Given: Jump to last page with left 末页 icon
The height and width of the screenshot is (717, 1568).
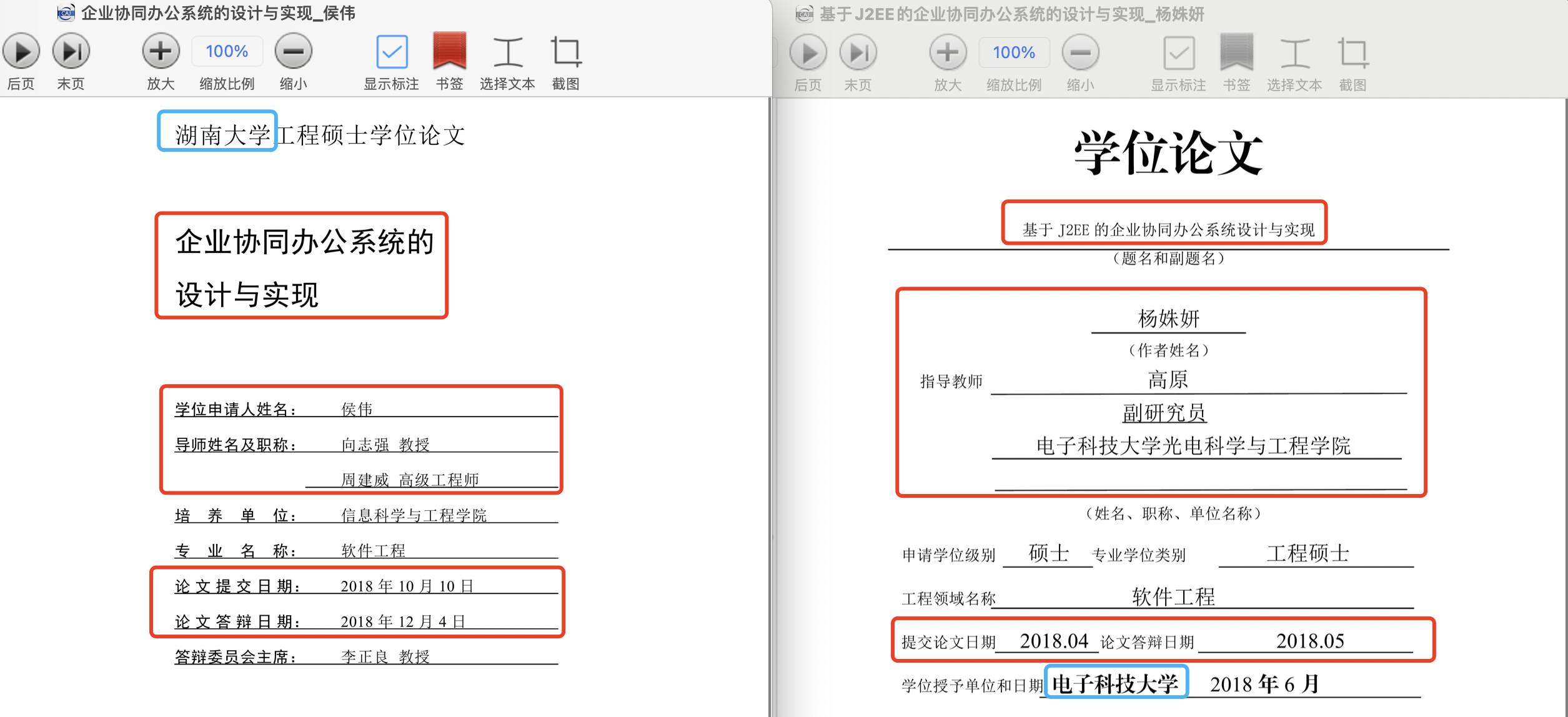Looking at the screenshot, I should (71, 52).
